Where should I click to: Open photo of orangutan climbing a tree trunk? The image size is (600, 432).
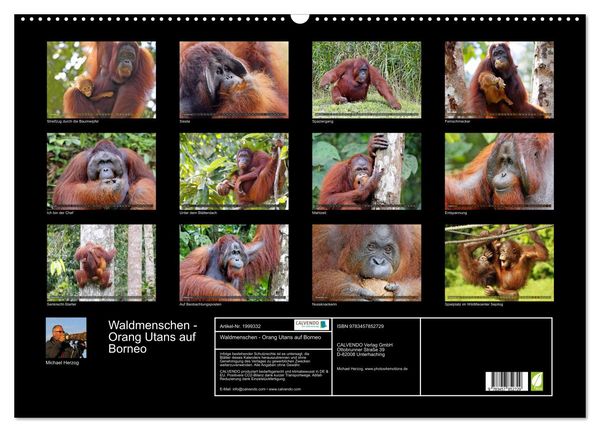[101, 263]
